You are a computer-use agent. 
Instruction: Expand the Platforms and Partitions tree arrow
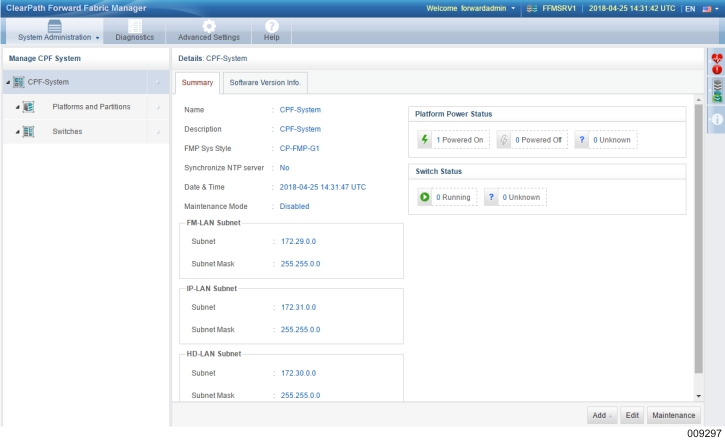click(17, 107)
